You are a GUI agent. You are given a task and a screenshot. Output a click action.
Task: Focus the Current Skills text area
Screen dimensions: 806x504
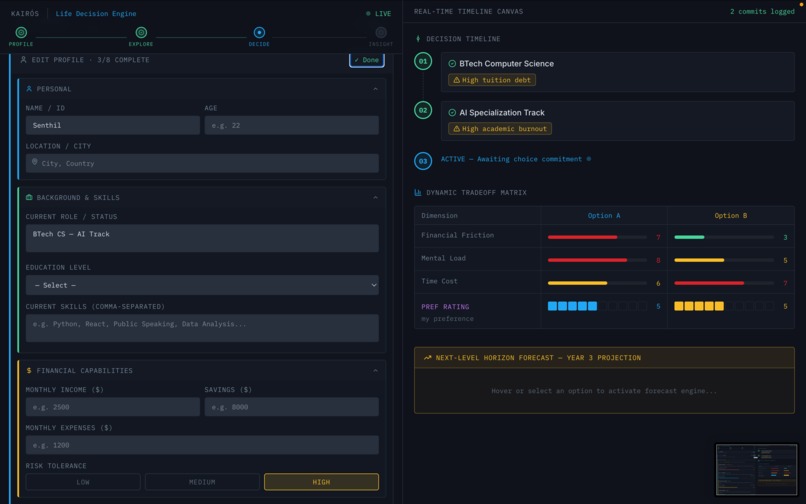[x=202, y=328]
